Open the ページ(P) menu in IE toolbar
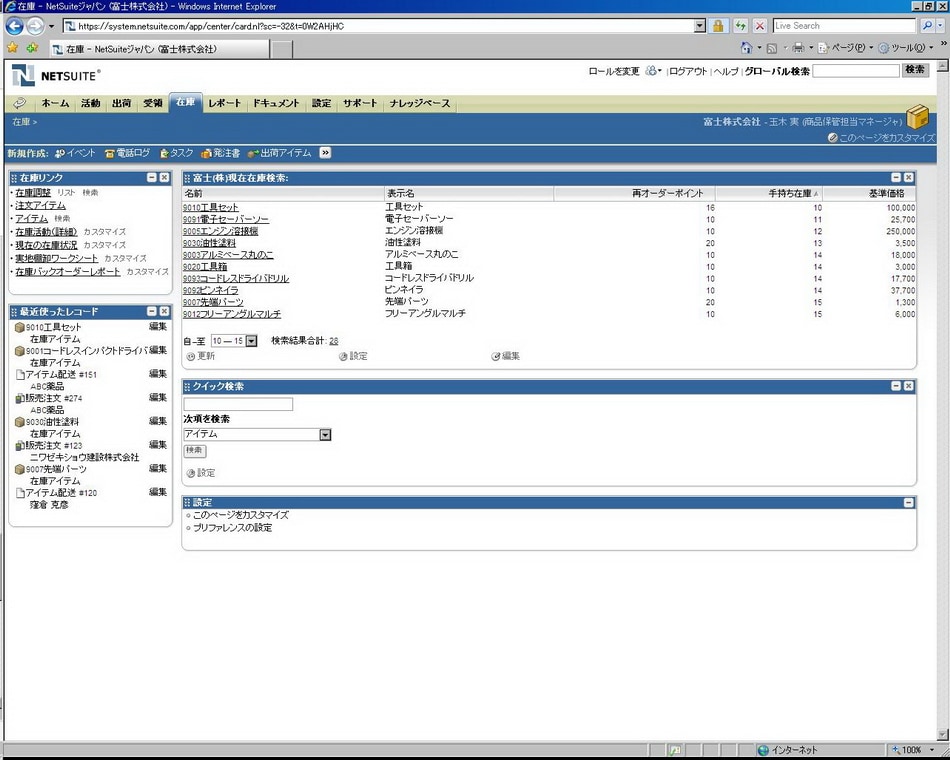Image resolution: width=950 pixels, height=760 pixels. (x=845, y=48)
